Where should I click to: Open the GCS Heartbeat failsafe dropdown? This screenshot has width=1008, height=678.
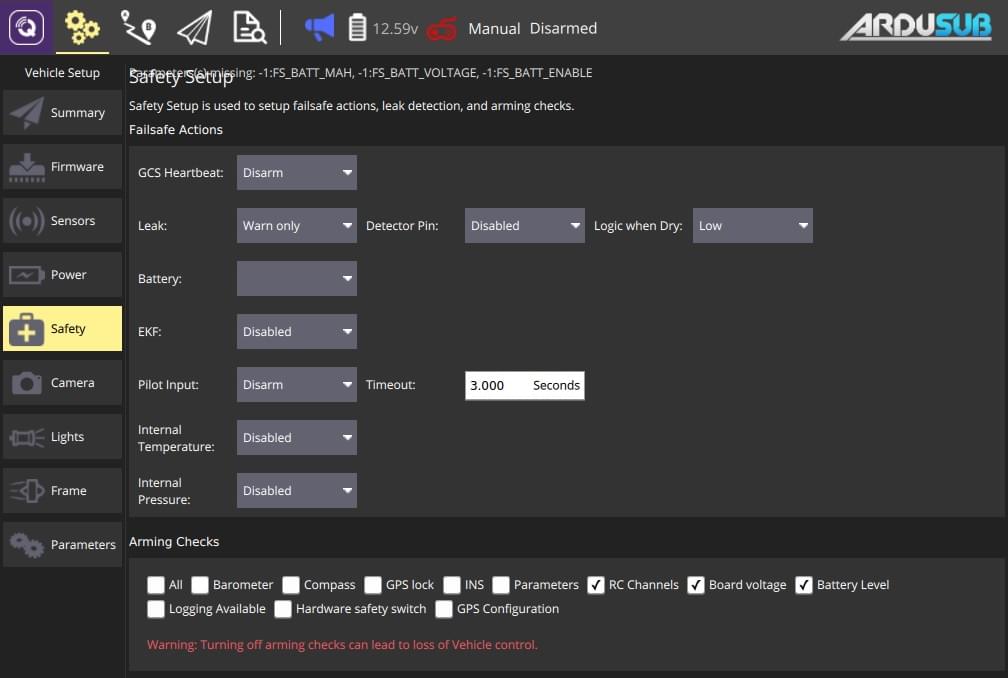click(296, 172)
